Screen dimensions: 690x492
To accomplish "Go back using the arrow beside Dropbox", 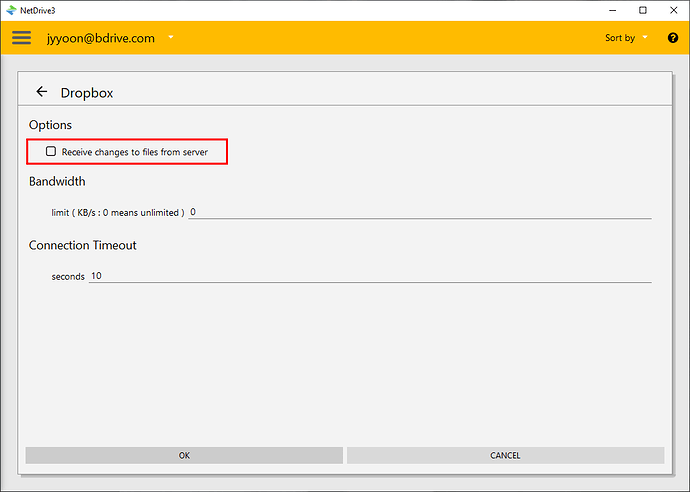I will click(41, 91).
